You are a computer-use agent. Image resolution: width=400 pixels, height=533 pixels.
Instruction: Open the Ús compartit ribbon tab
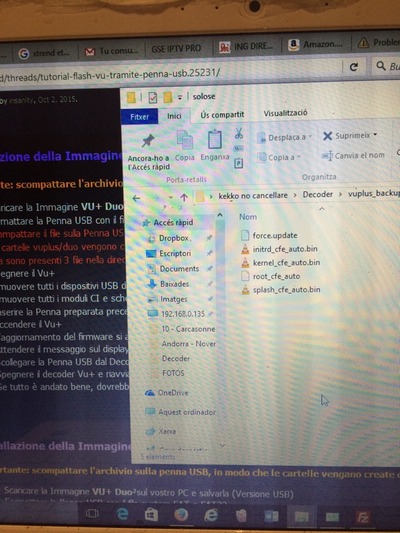222,115
